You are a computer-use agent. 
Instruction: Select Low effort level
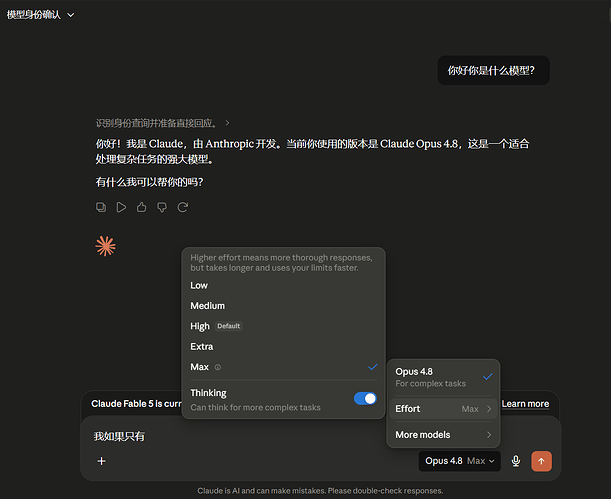coord(283,286)
